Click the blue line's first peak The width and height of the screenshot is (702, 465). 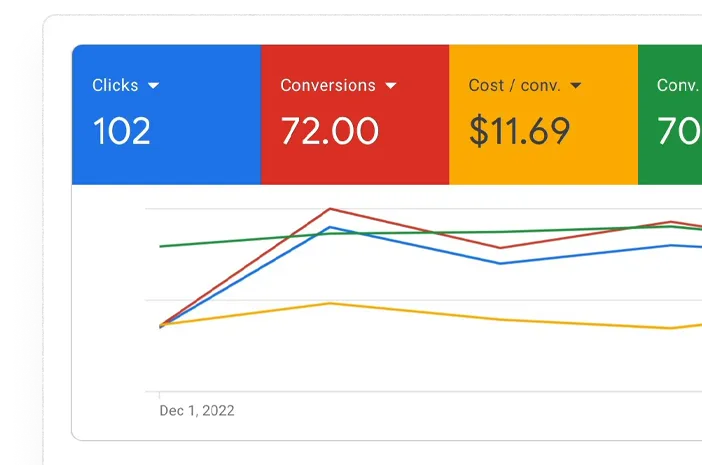click(x=330, y=227)
